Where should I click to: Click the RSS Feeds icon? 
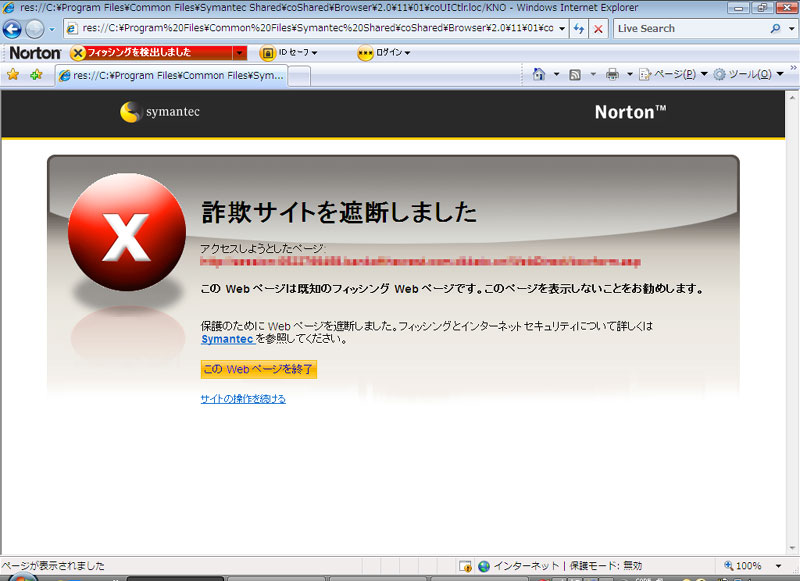click(575, 75)
